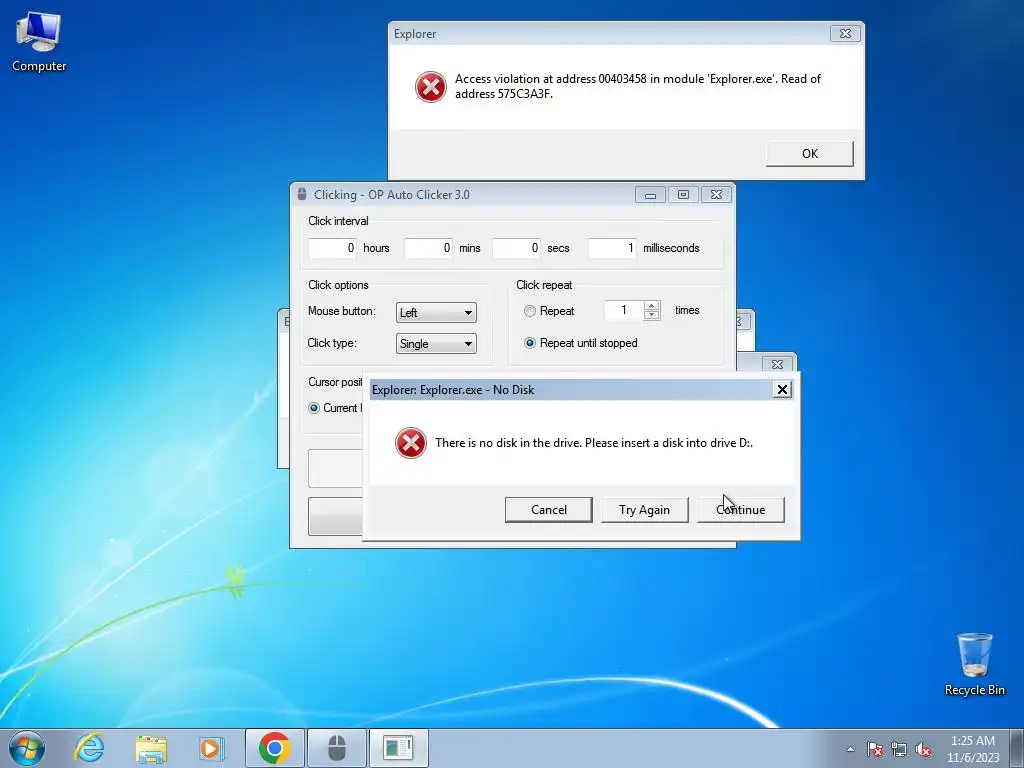The width and height of the screenshot is (1024, 768).
Task: Click the red error icon in Access violation dialog
Action: 431,87
